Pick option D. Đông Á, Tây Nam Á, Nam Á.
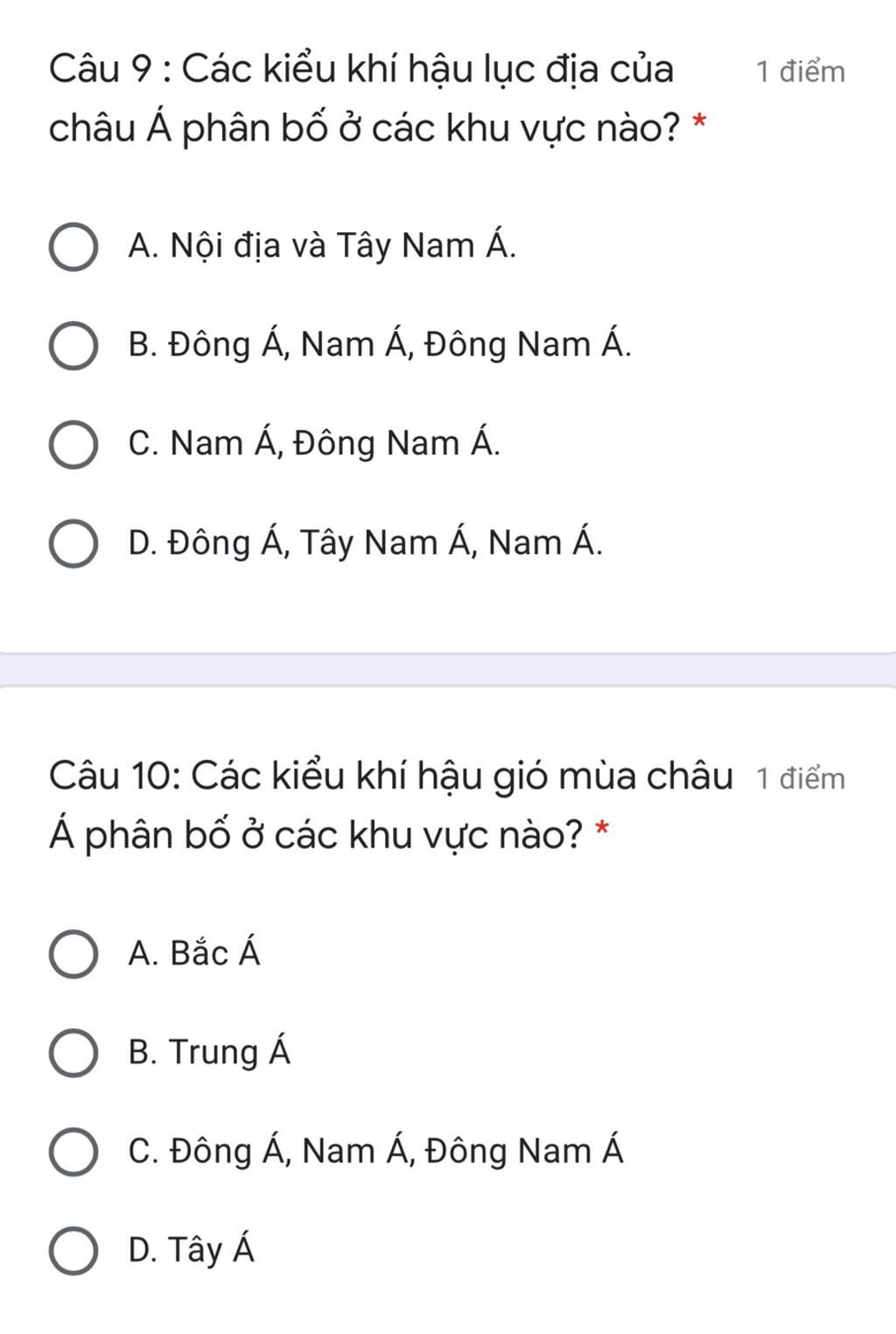The height and width of the screenshot is (1334, 896). point(73,544)
